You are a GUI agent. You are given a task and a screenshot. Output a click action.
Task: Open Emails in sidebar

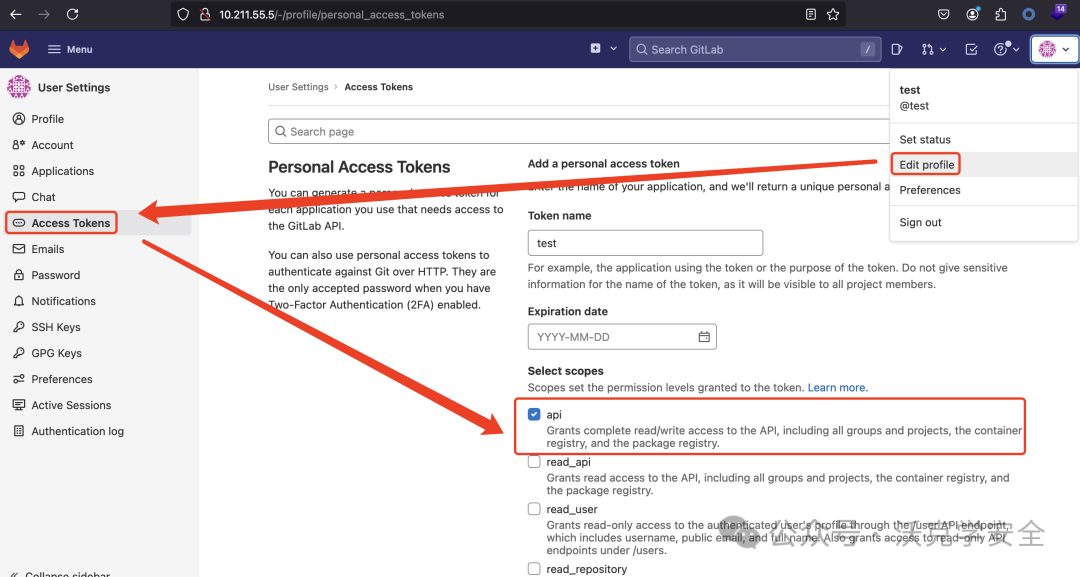tap(48, 249)
